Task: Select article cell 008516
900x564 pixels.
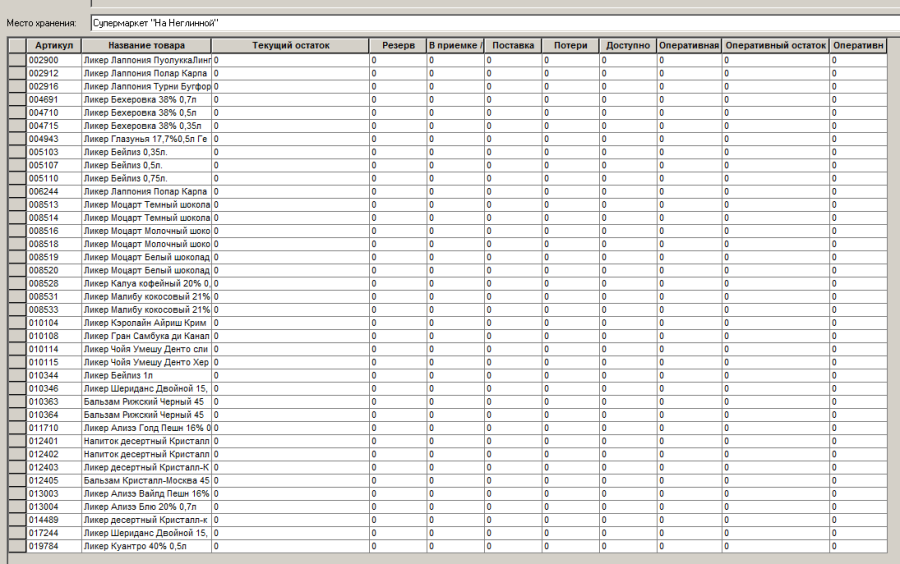Action: (54, 231)
